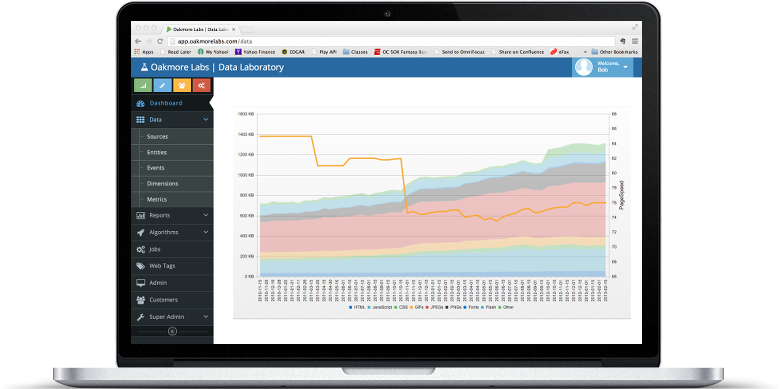Image resolution: width=781 pixels, height=389 pixels.
Task: Open the EDGAR bookmark
Action: point(294,52)
